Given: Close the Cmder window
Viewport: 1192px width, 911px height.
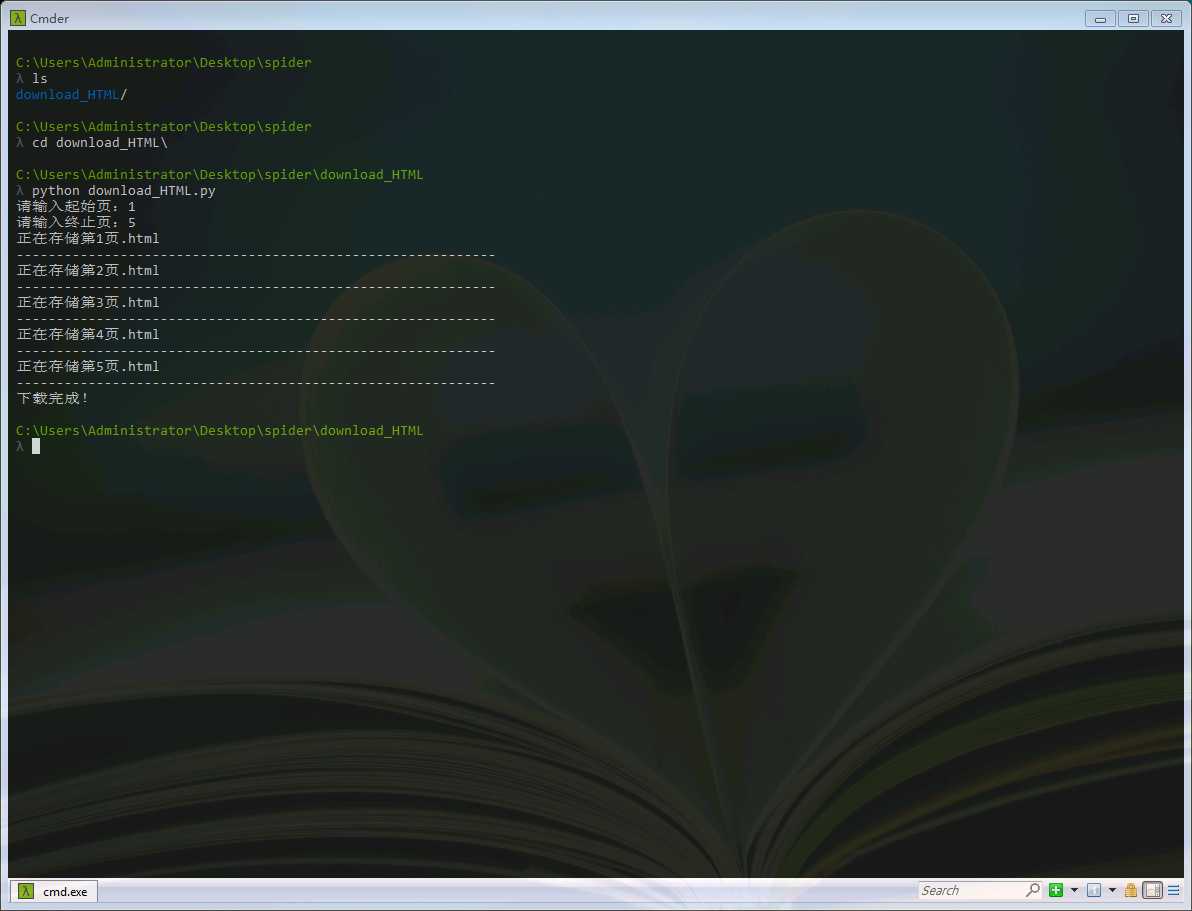Looking at the screenshot, I should tap(1166, 18).
